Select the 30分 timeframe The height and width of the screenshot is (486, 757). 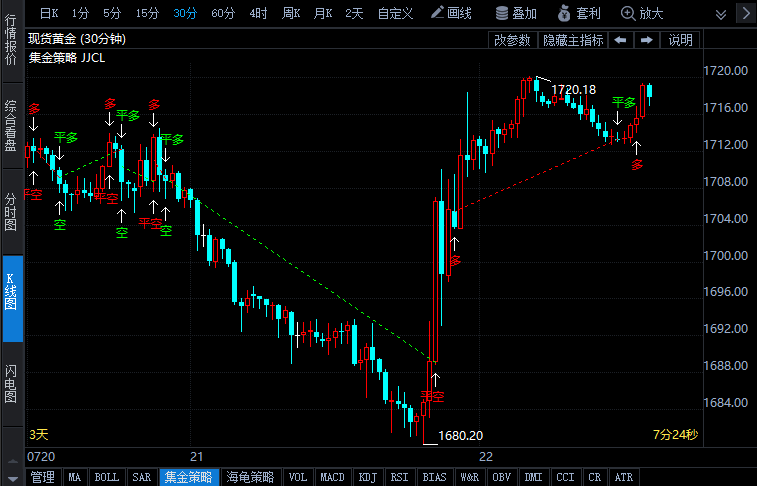tap(185, 14)
